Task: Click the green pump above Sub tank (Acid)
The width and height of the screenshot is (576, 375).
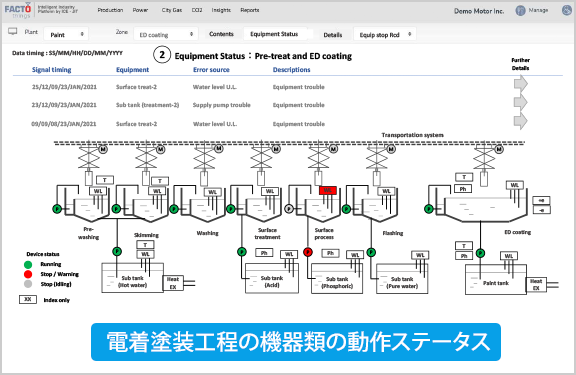Action: pyautogui.click(x=242, y=252)
